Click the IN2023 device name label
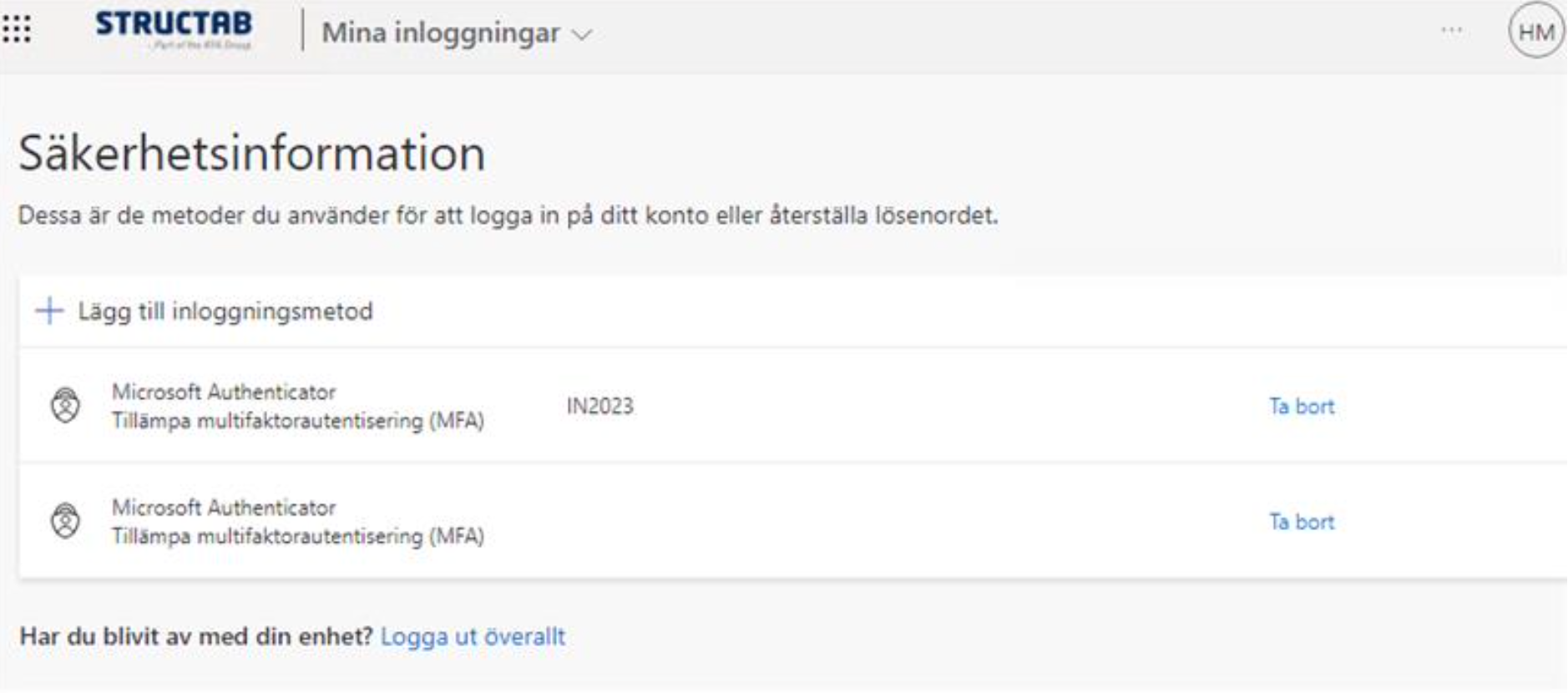Image resolution: width=1568 pixels, height=693 pixels. pos(599,407)
